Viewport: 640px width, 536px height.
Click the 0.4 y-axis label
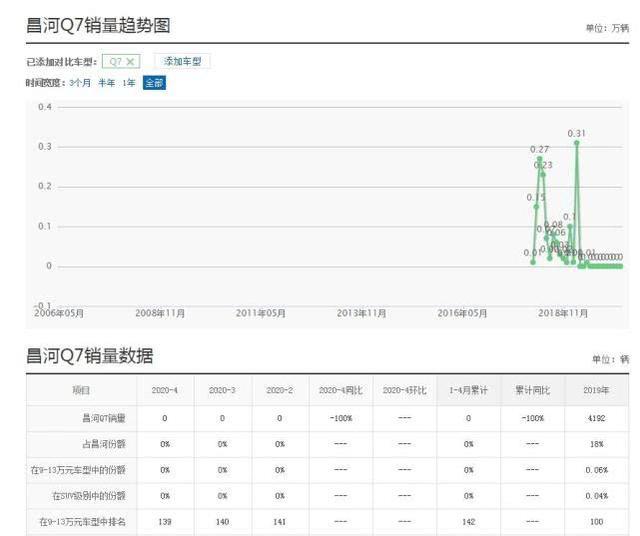click(x=45, y=107)
